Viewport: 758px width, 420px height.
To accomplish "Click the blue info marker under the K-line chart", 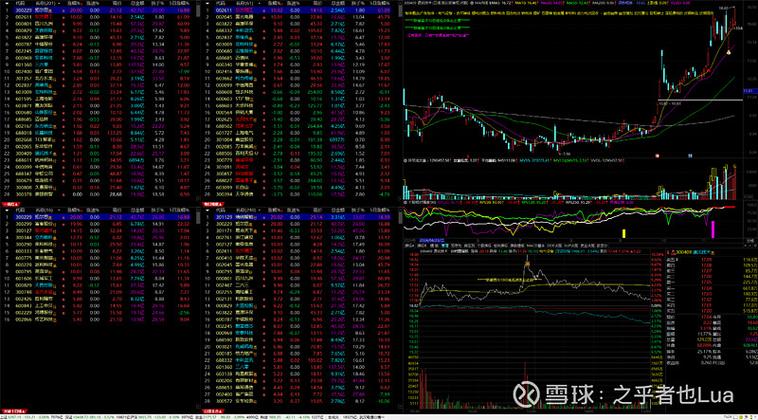I will 690,156.
